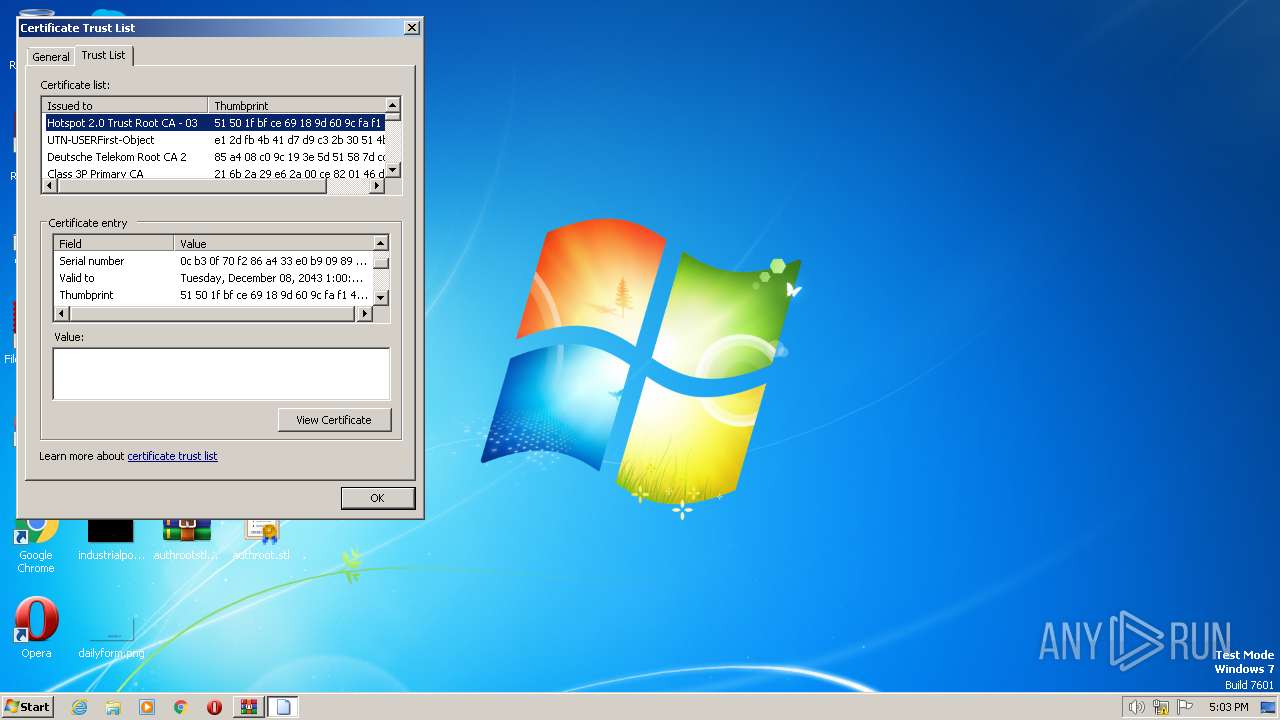
Task: Click the Field column header
Action: [114, 243]
